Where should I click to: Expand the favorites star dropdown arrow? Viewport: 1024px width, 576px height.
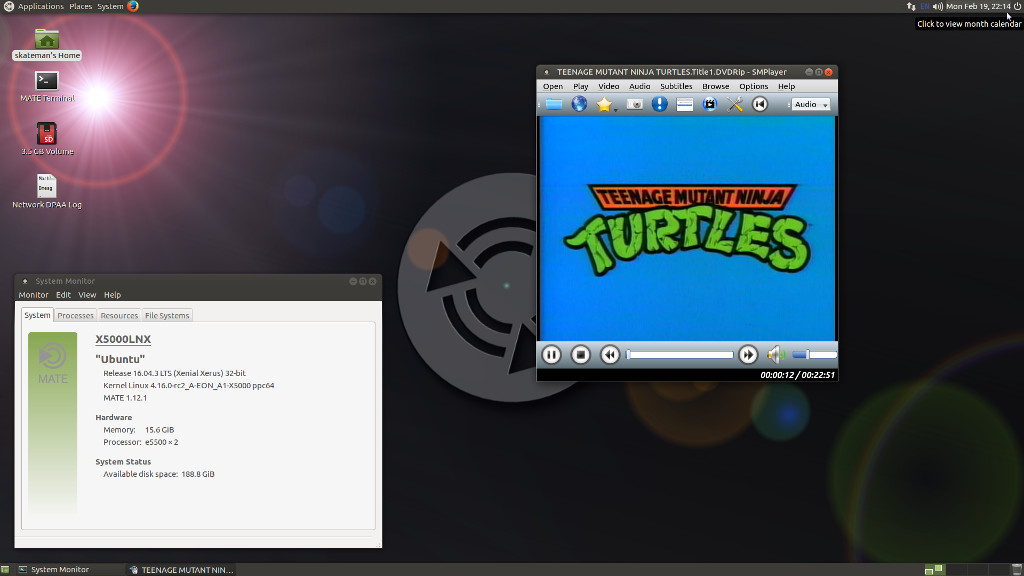point(615,110)
